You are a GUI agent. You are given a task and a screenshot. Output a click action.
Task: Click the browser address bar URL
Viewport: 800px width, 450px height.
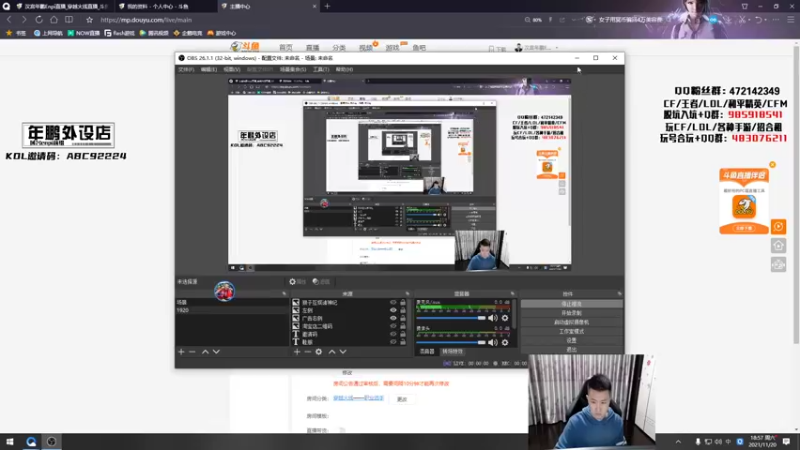pos(146,20)
